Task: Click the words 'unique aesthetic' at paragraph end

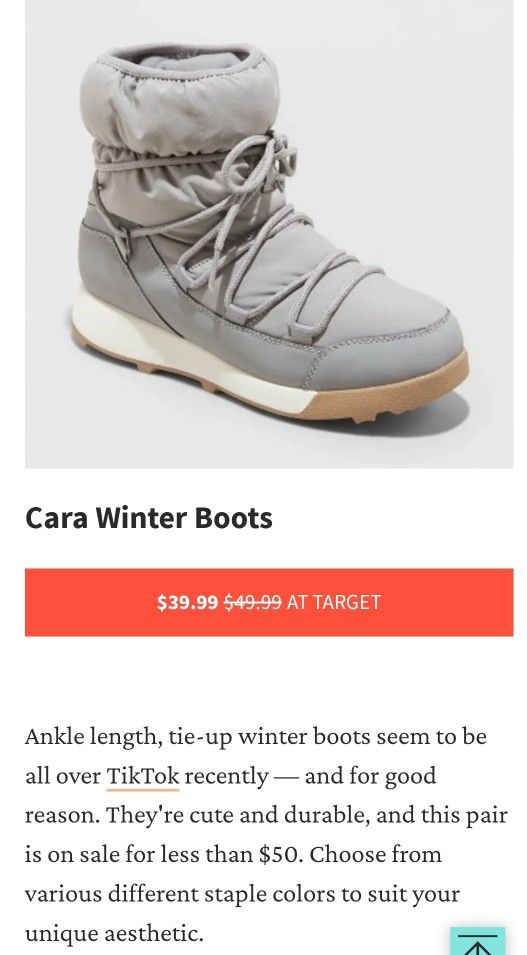Action: [113, 933]
